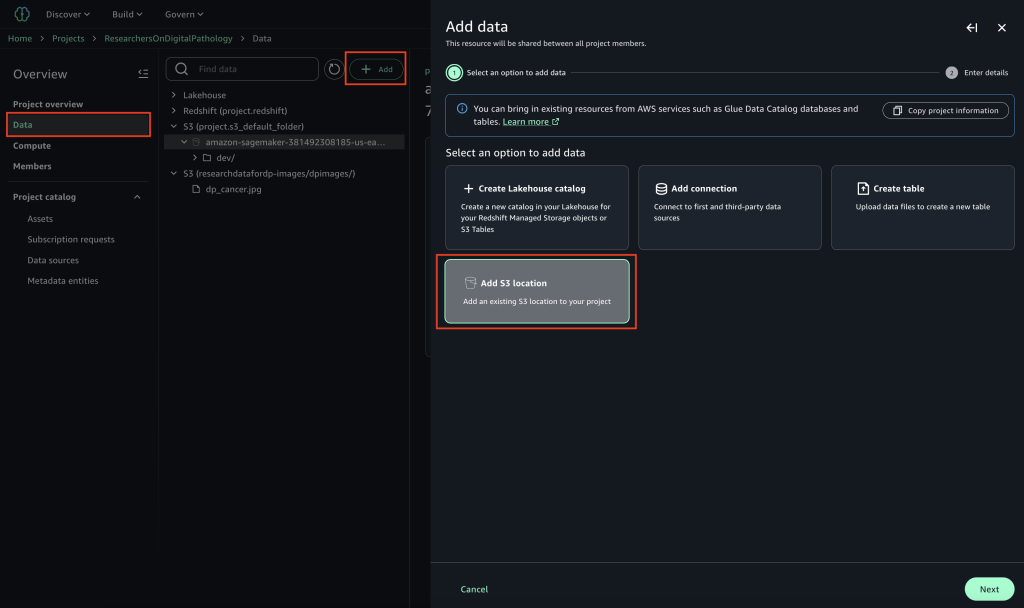Viewport: 1024px width, 608px height.
Task: Select the dp_cancer.jpg file
Action: [x=233, y=189]
